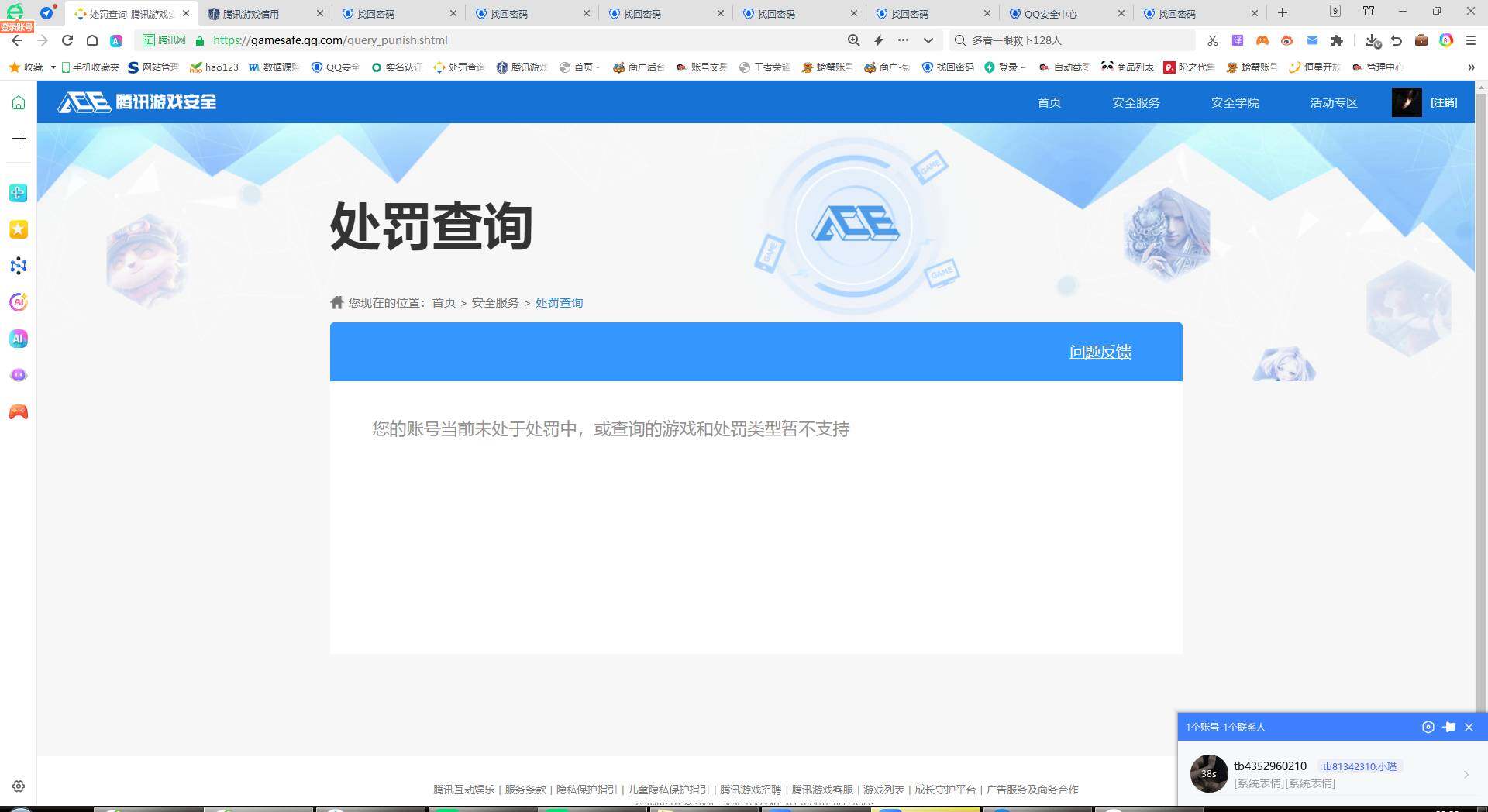Close the QQ安全中心 tab
This screenshot has width=1488, height=812.
tap(1121, 13)
